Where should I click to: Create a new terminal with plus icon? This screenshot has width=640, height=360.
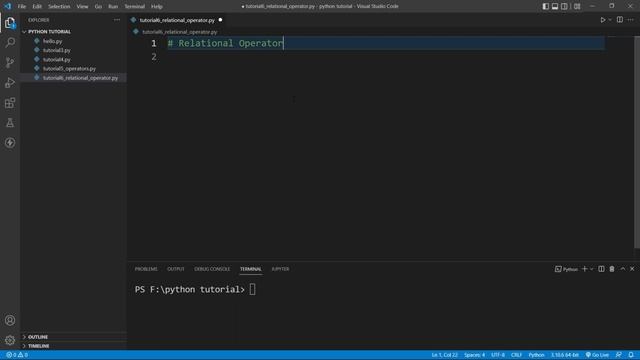click(584, 269)
